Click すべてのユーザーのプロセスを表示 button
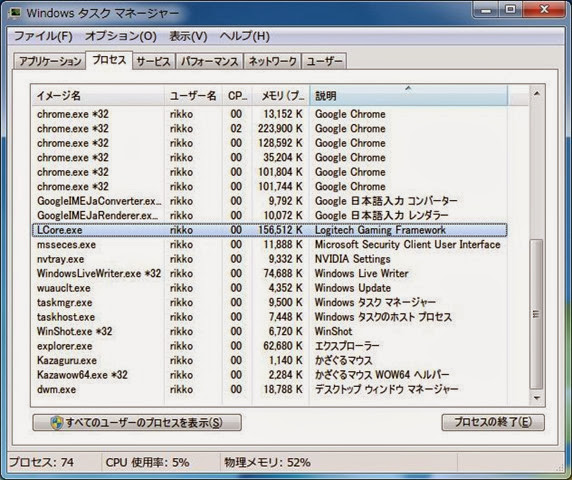572x480 pixels. (x=137, y=422)
